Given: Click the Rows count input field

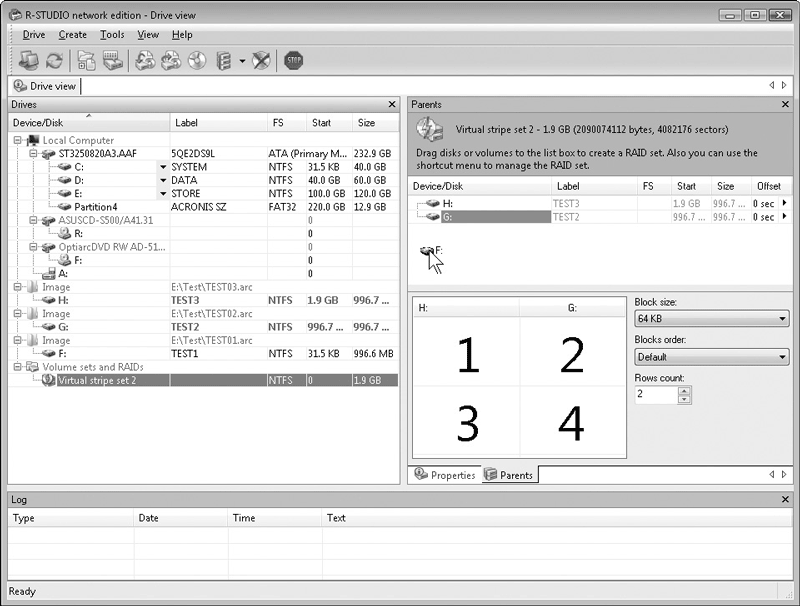Looking at the screenshot, I should coord(656,394).
